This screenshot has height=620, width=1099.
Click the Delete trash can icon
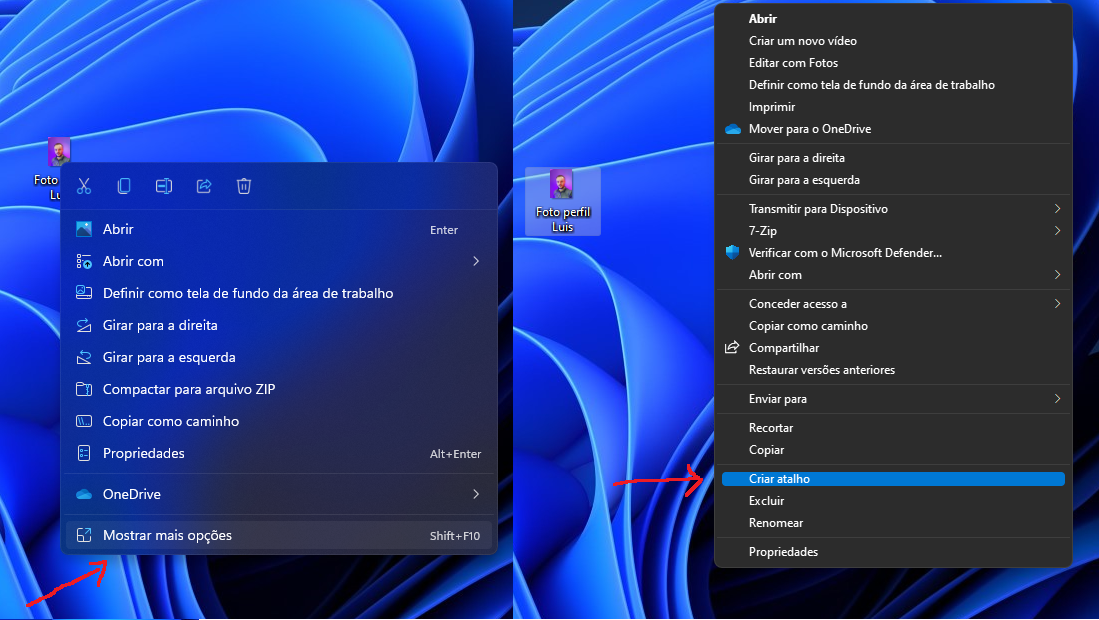coord(244,186)
